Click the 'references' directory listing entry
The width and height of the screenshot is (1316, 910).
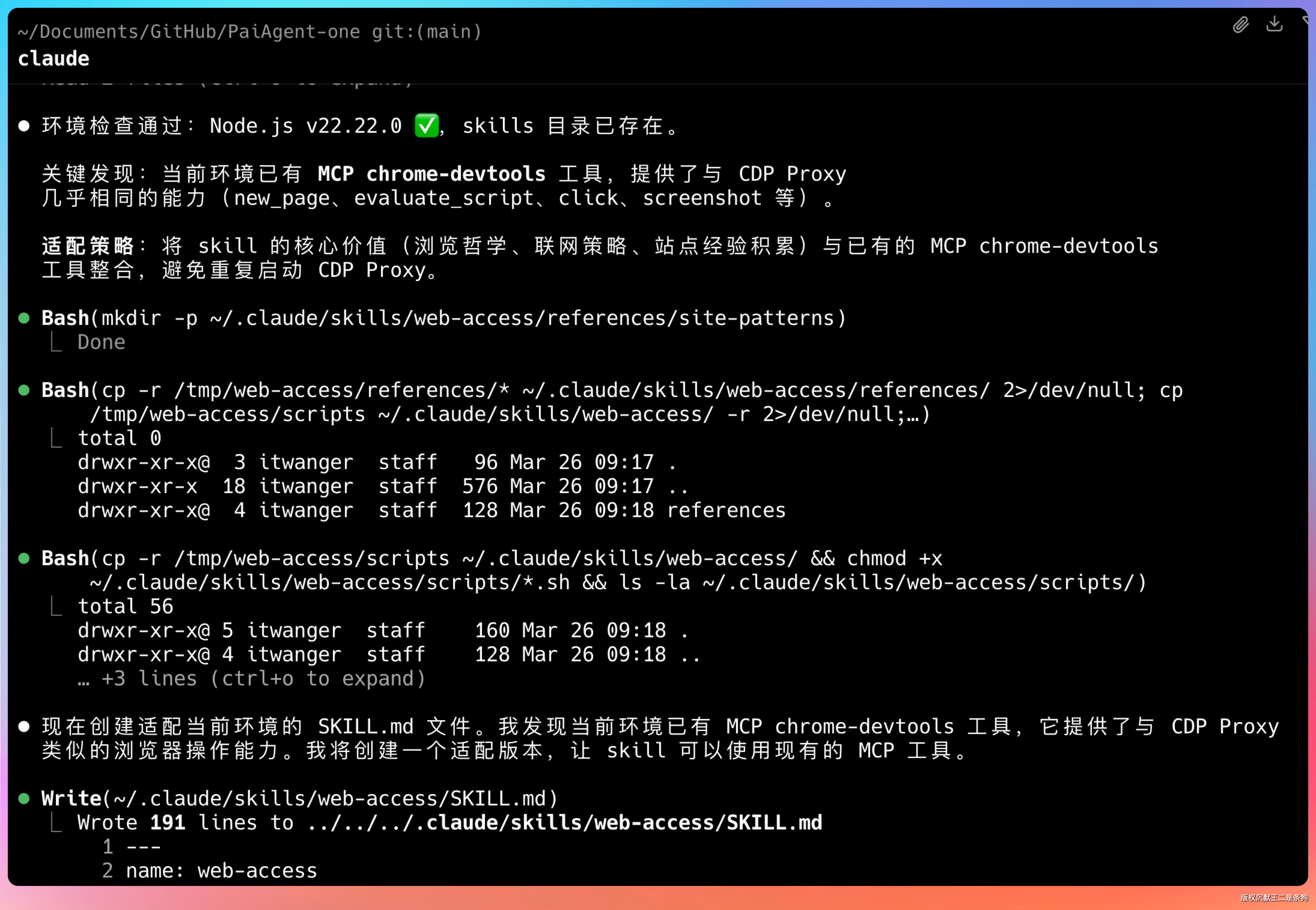(726, 510)
